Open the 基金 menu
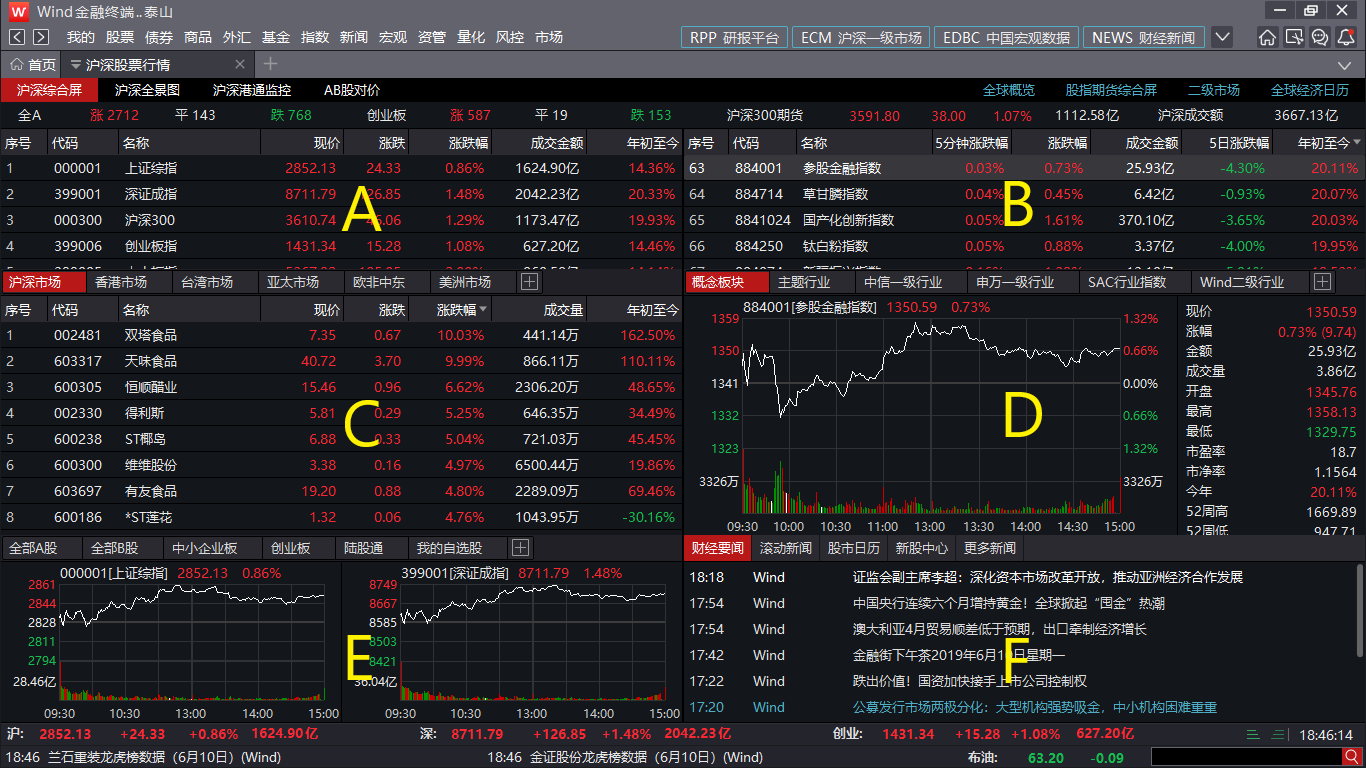This screenshot has height=768, width=1366. 276,37
